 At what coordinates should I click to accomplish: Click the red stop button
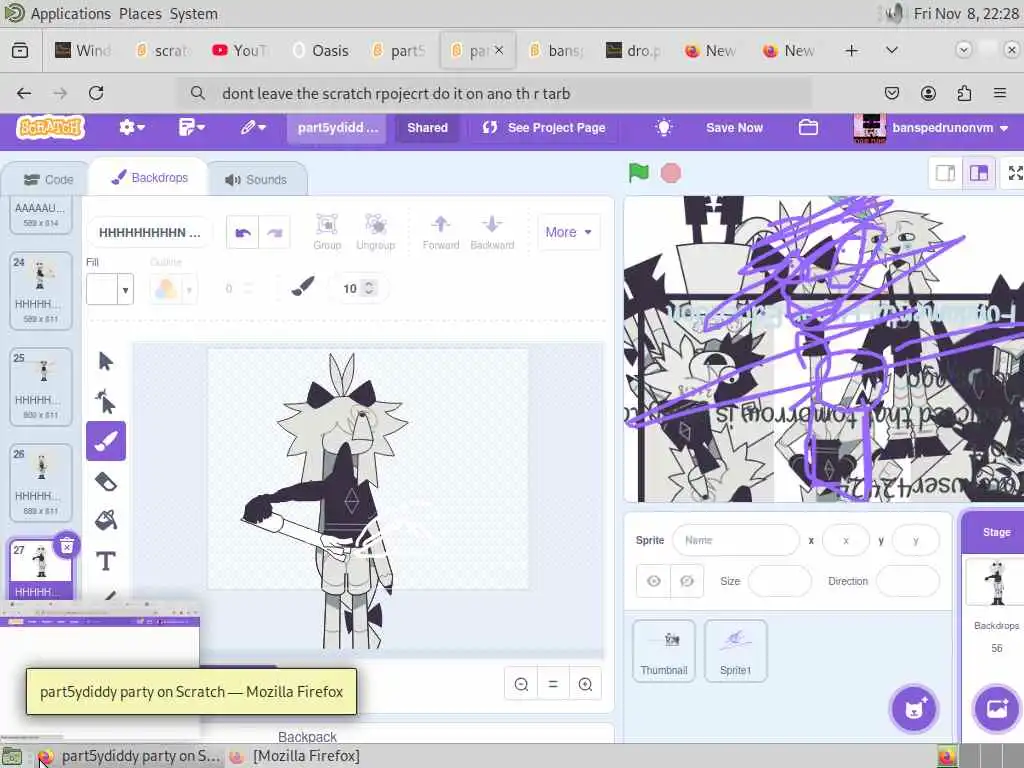pos(671,173)
